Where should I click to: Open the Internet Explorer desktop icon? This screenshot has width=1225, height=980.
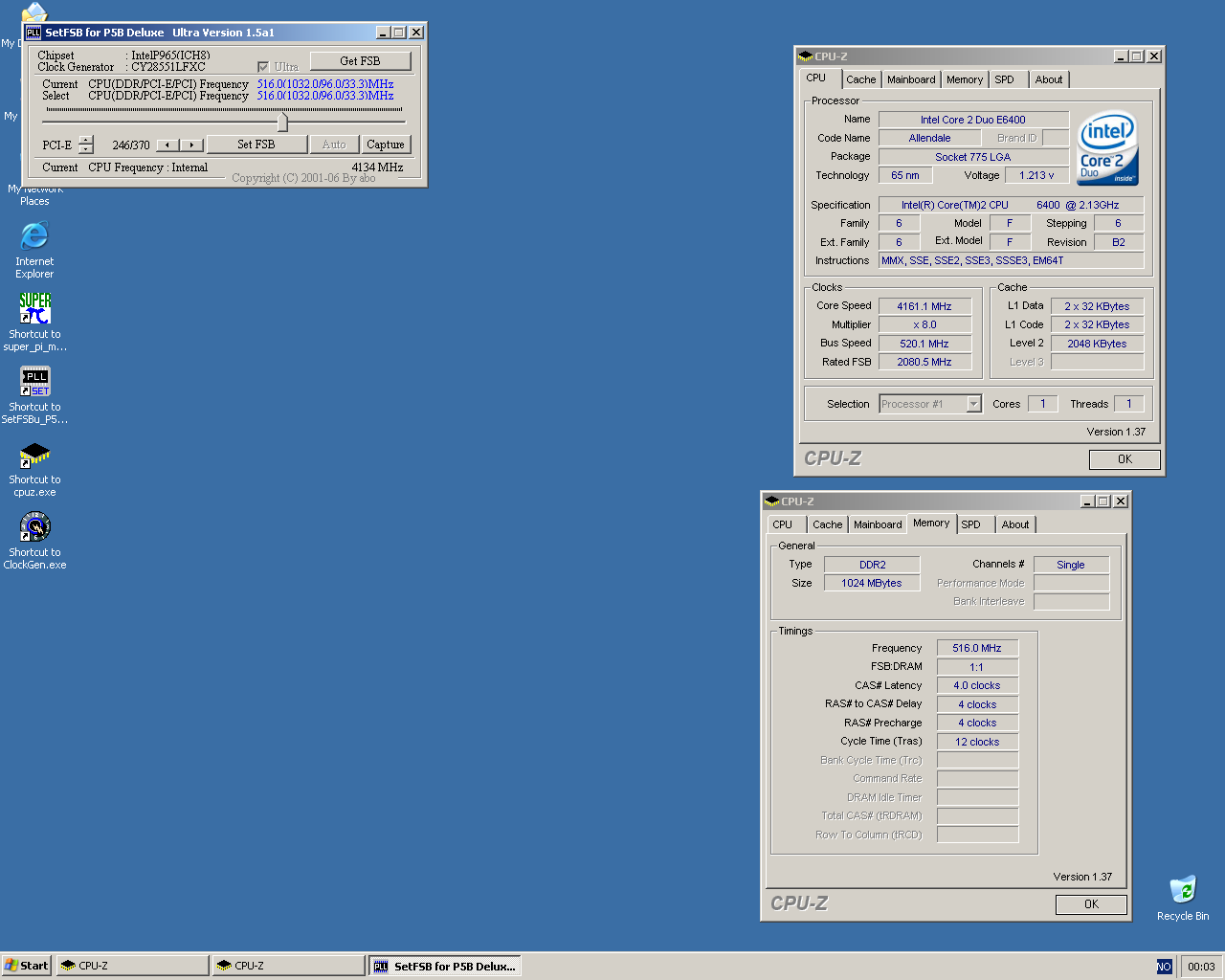point(34,235)
